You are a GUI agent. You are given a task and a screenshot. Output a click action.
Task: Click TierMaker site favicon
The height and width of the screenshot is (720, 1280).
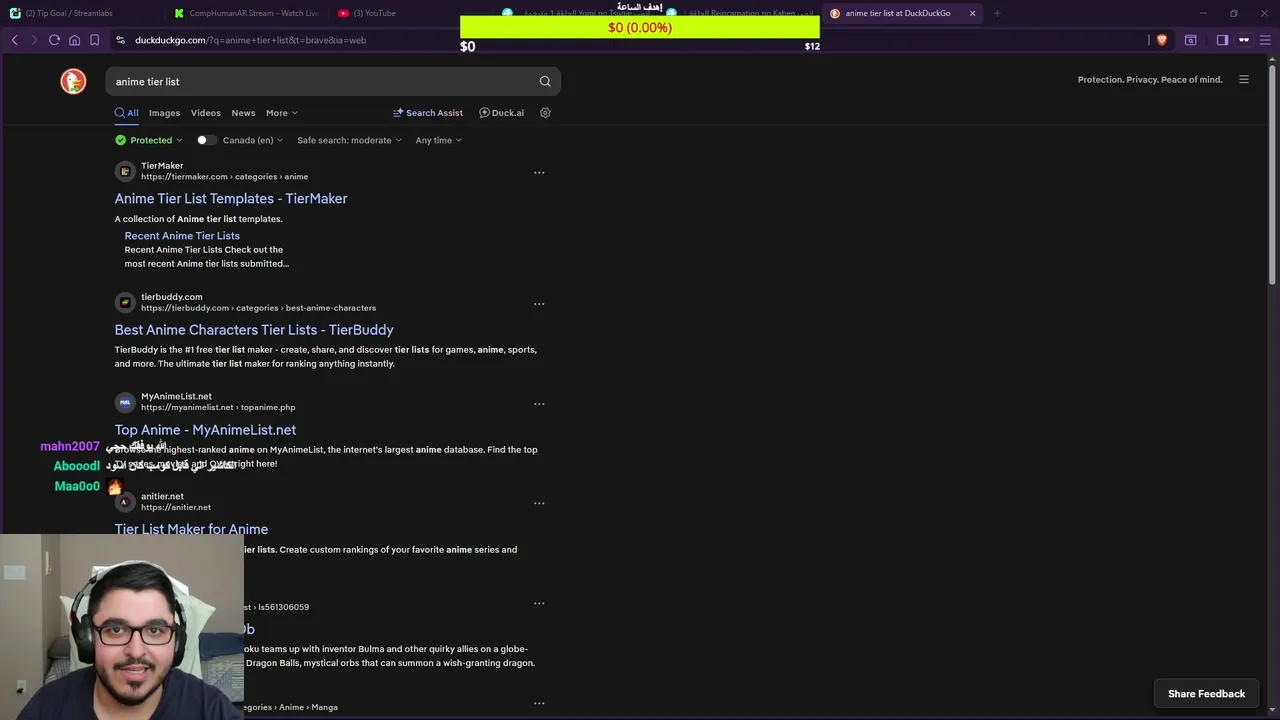pos(125,171)
